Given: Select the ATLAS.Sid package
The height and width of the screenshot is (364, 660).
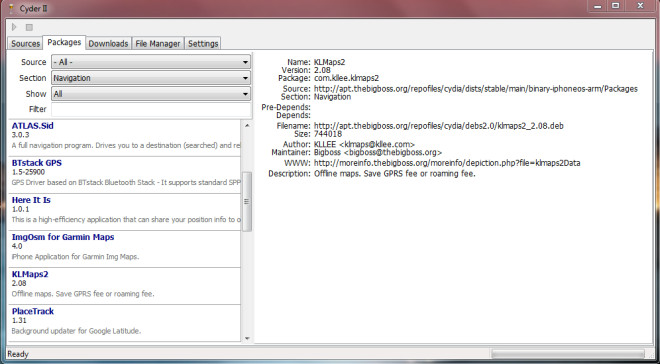Looking at the screenshot, I should 124,138.
